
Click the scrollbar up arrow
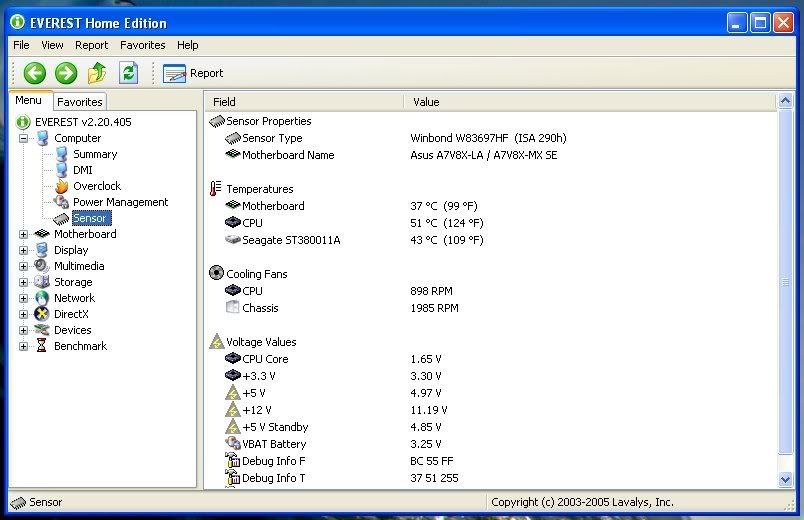click(x=785, y=101)
